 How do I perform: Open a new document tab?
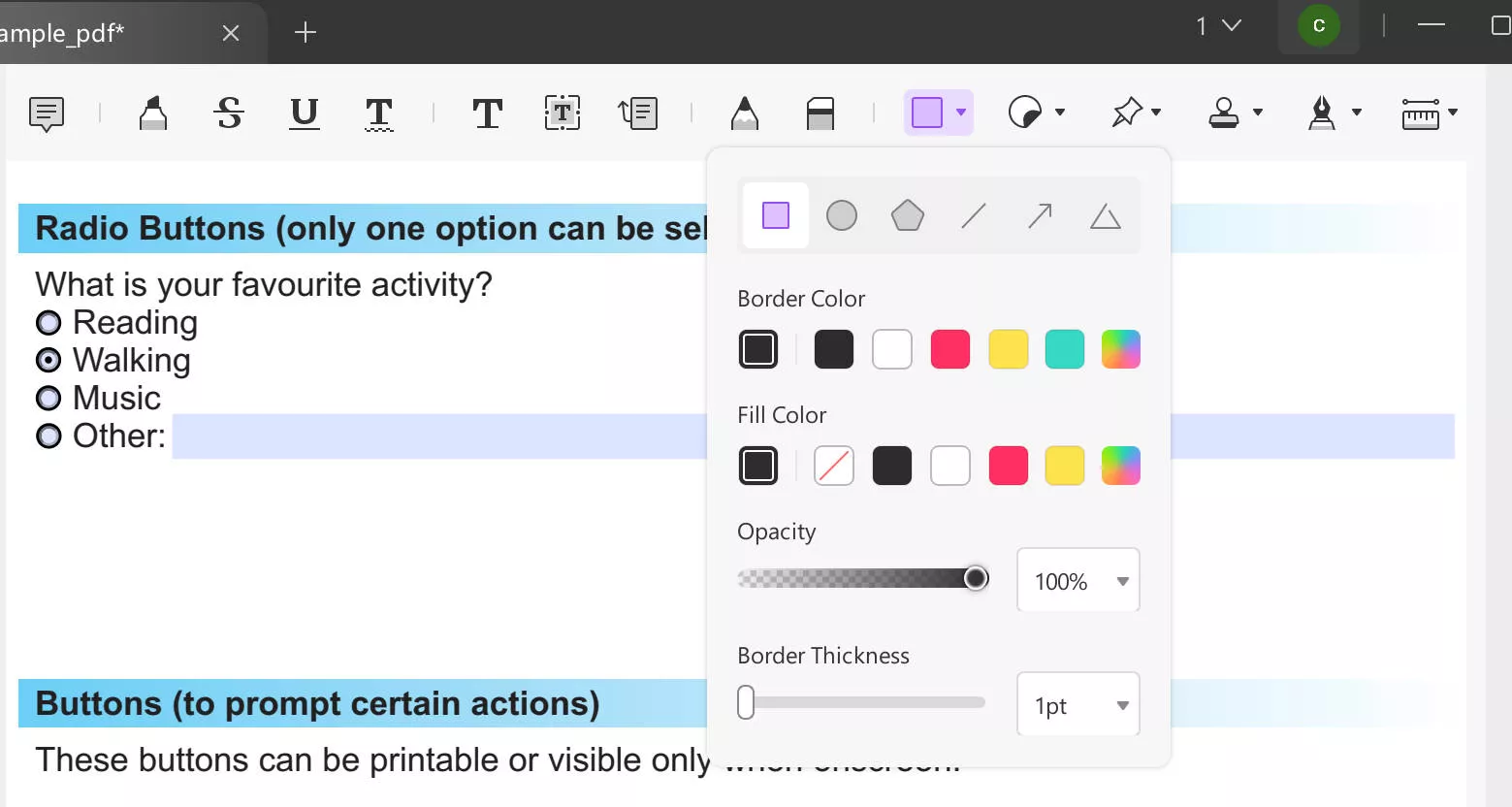[x=305, y=32]
